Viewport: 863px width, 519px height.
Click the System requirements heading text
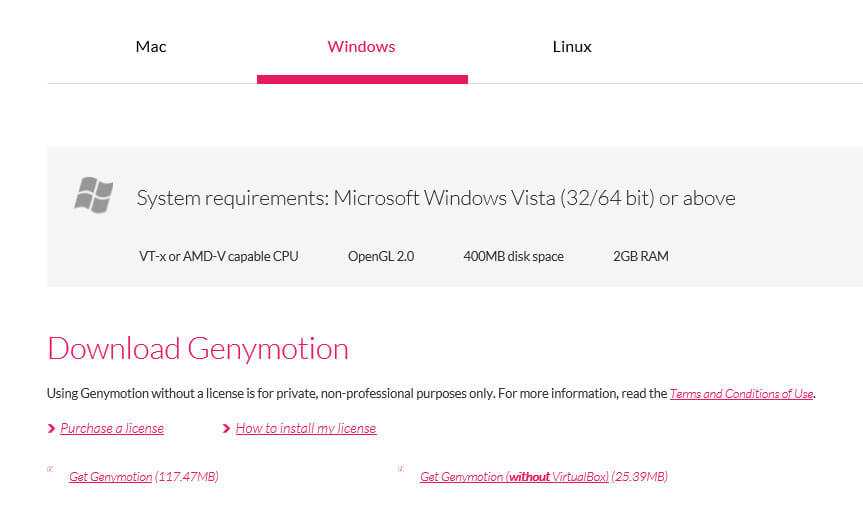(x=435, y=198)
